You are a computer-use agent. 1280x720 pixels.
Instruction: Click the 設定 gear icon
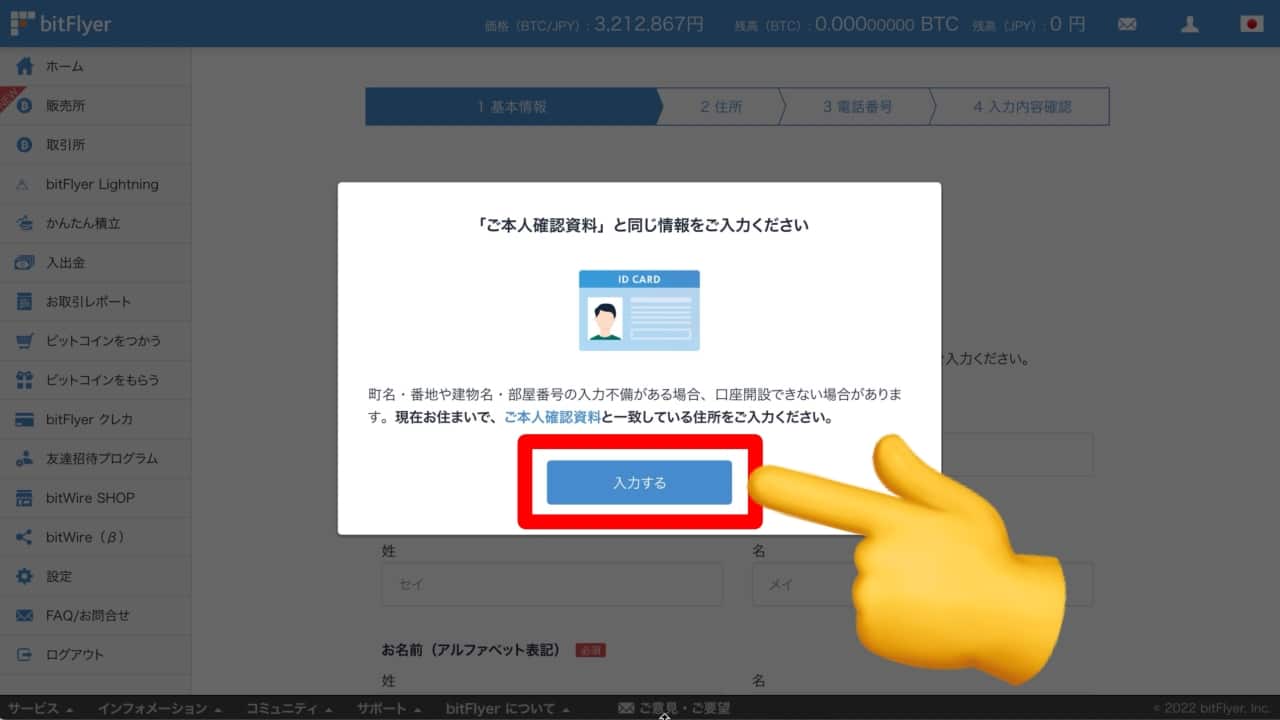click(25, 576)
